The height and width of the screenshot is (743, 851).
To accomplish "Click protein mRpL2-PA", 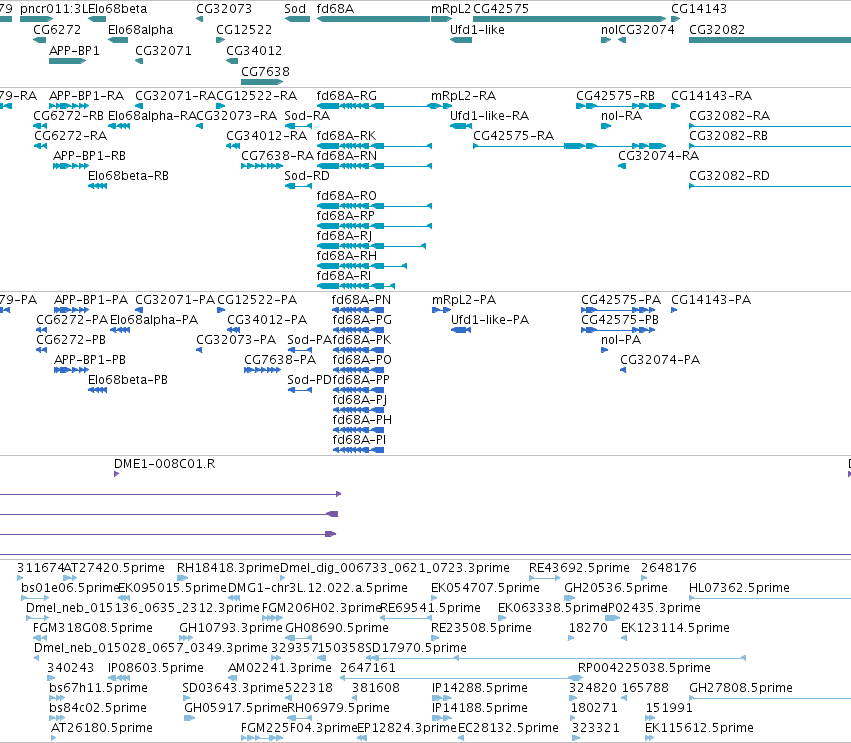I will 464,300.
